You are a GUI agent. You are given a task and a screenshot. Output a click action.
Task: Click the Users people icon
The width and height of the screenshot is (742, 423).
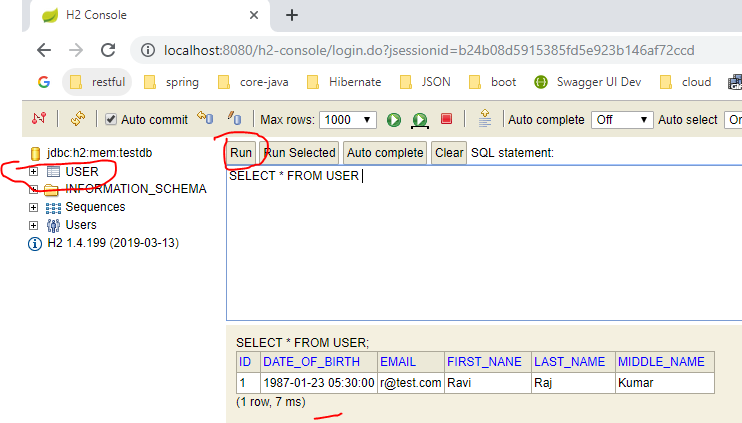(53, 226)
